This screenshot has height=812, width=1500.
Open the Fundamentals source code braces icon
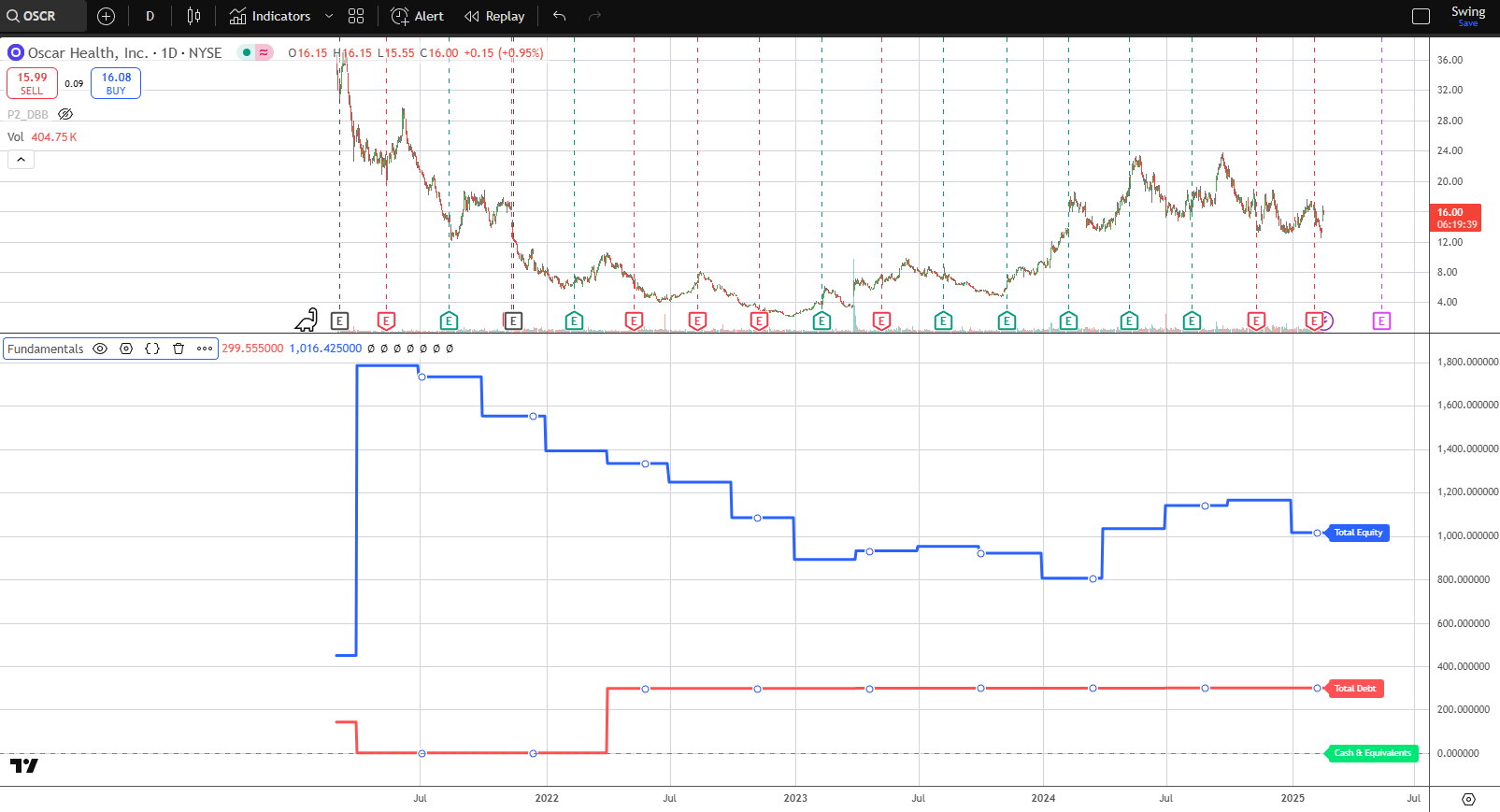(152, 349)
